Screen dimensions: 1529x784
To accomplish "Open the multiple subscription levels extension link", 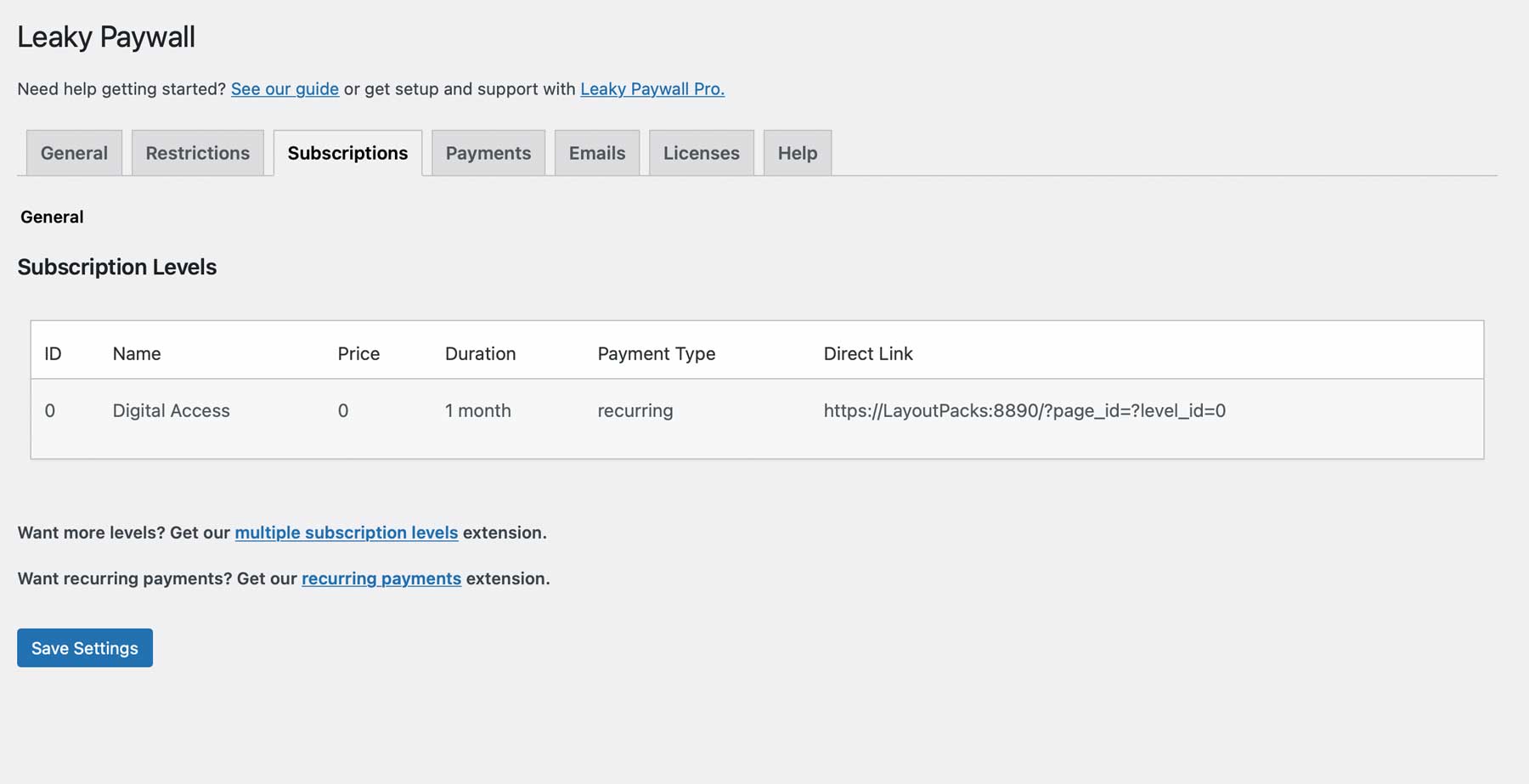I will tap(346, 533).
